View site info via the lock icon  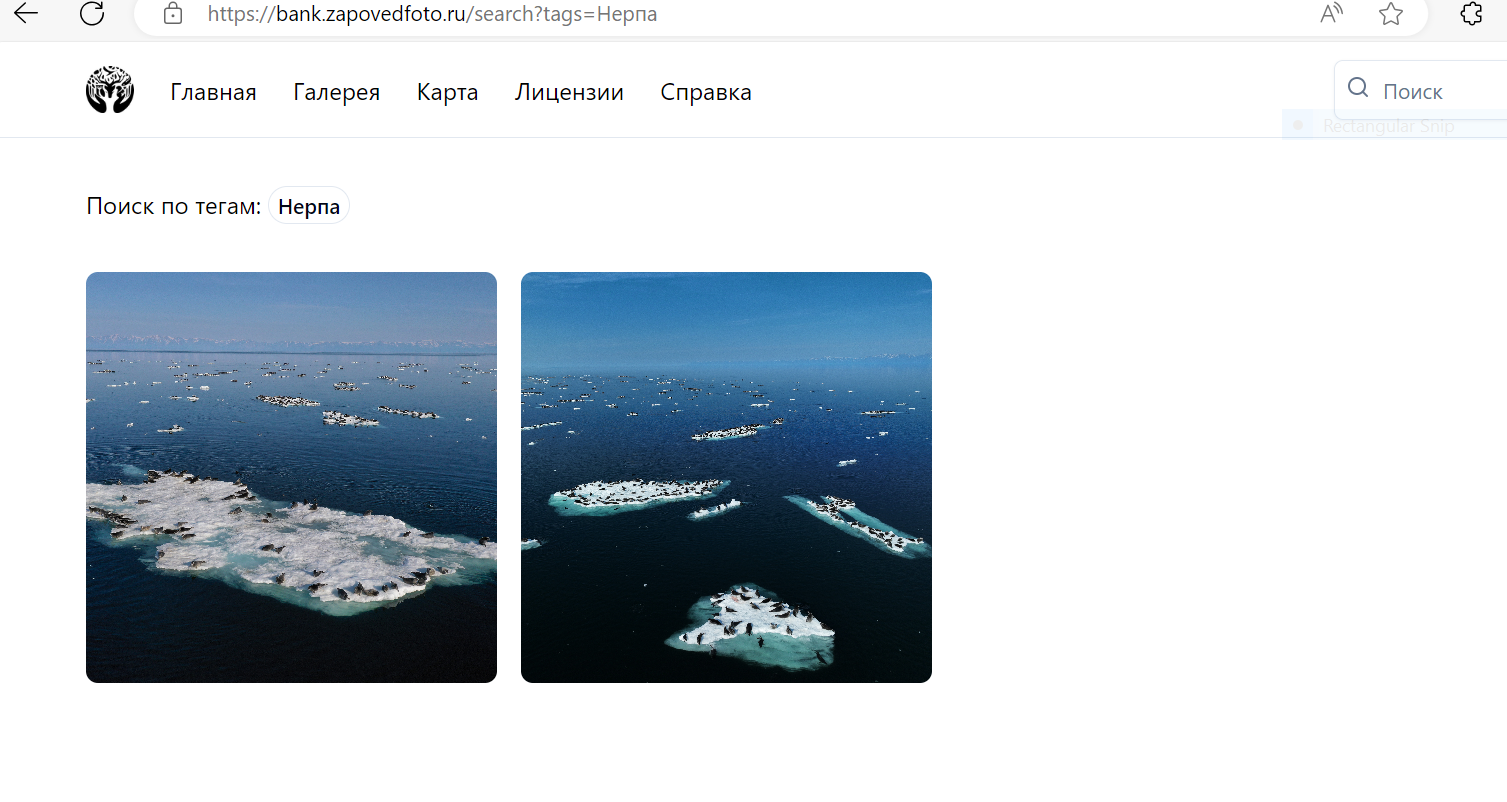173,14
